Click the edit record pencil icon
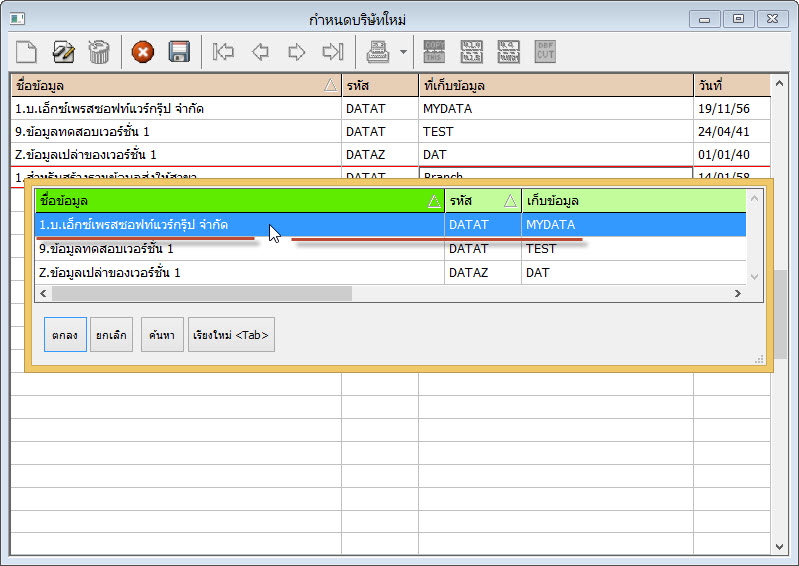 [x=63, y=52]
